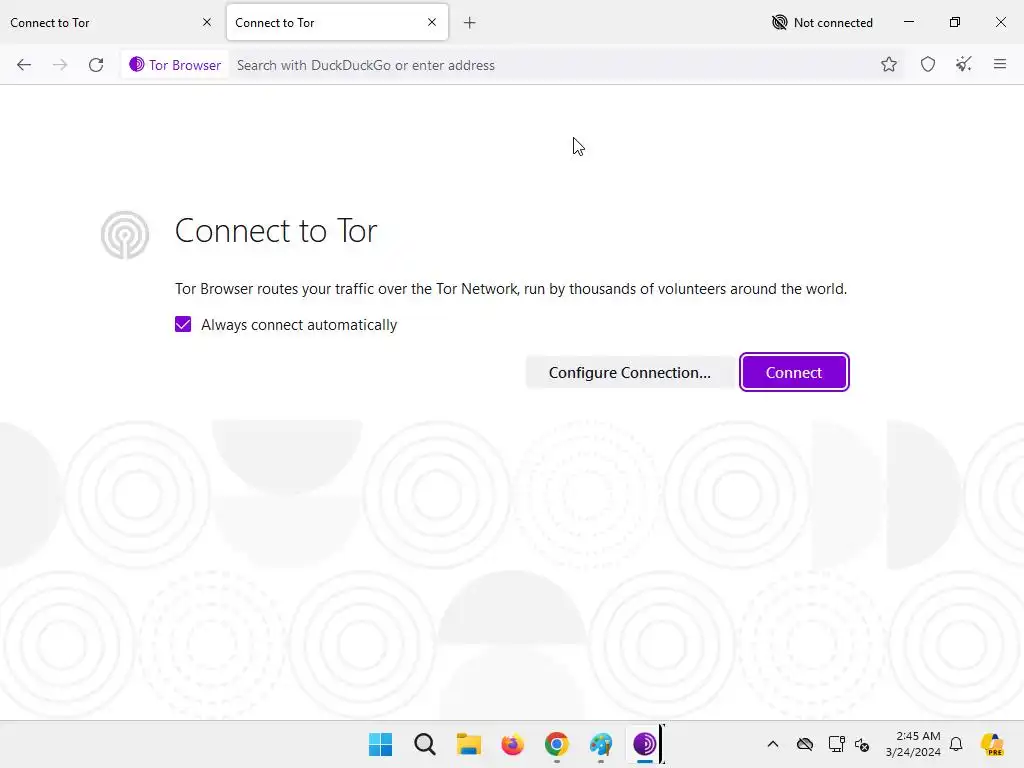This screenshot has width=1024, height=768.
Task: Go back using the back arrow
Action: pyautogui.click(x=24, y=65)
